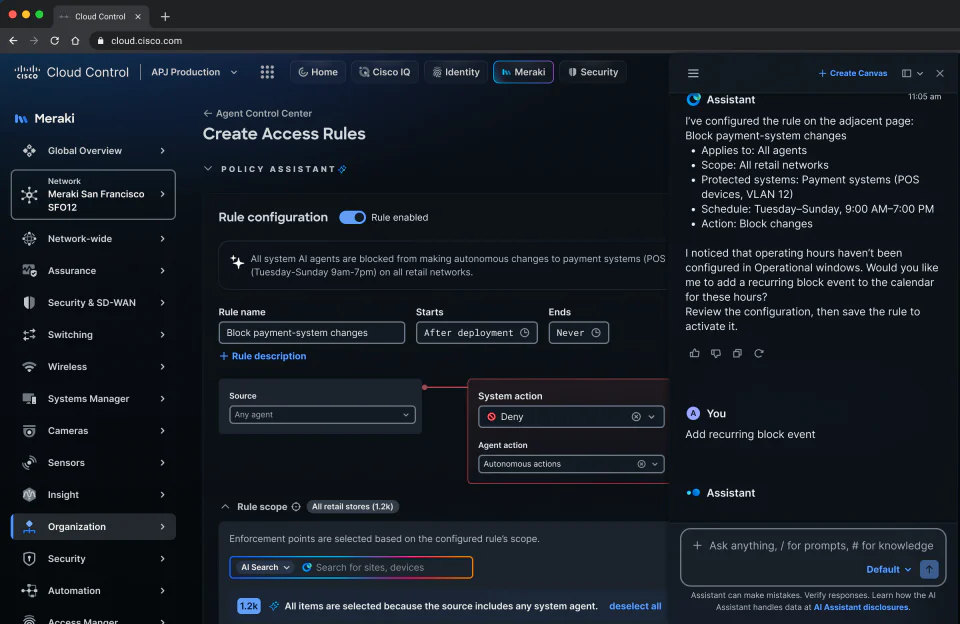The image size is (960, 624).
Task: Open the Systems Manager sidebar item
Action: click(93, 399)
